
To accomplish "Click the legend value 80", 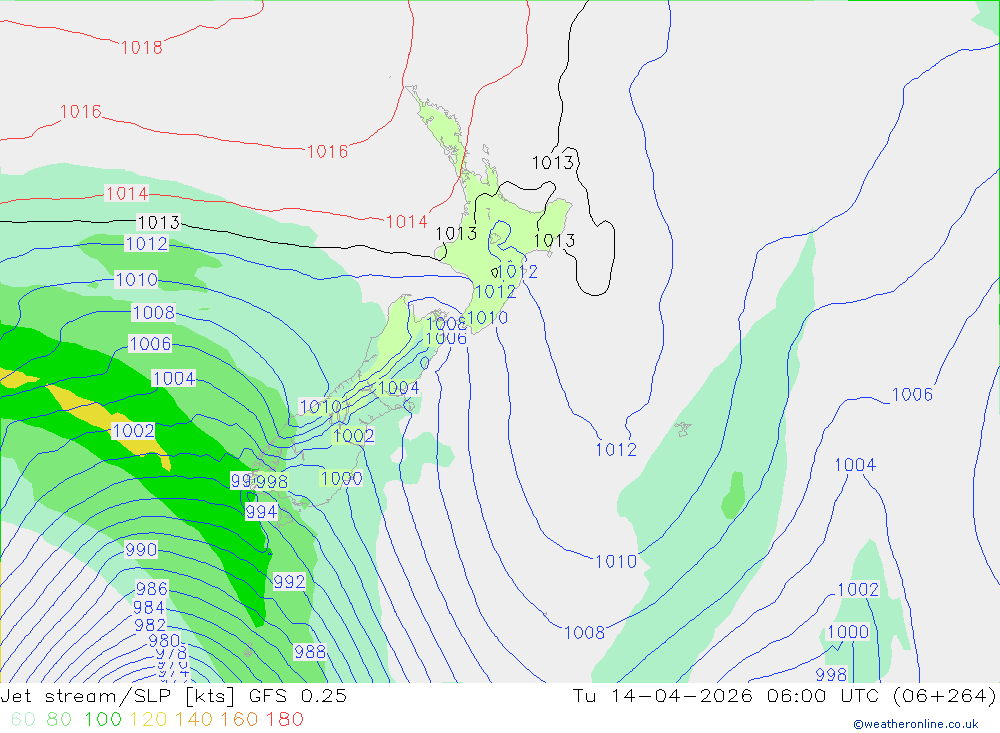I will pos(59,719).
